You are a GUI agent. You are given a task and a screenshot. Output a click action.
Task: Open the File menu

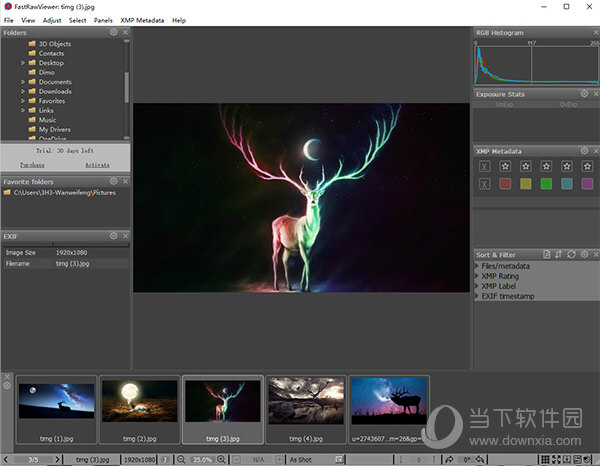pyautogui.click(x=8, y=20)
